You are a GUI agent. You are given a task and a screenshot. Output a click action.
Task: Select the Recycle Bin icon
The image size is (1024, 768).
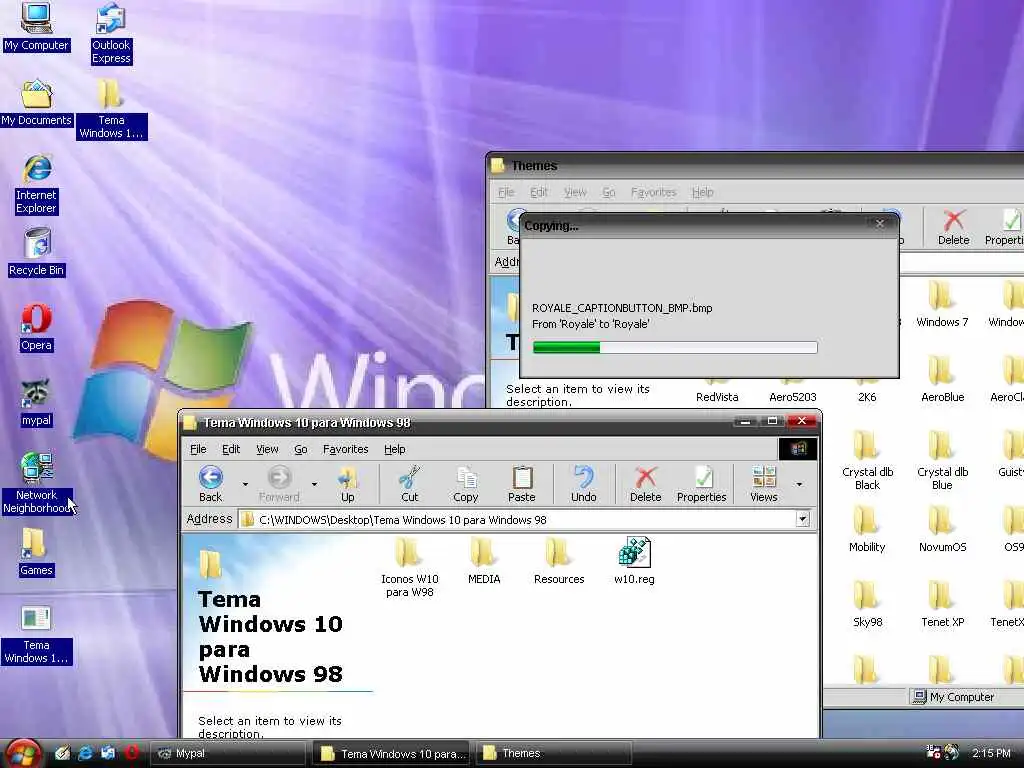coord(37,252)
